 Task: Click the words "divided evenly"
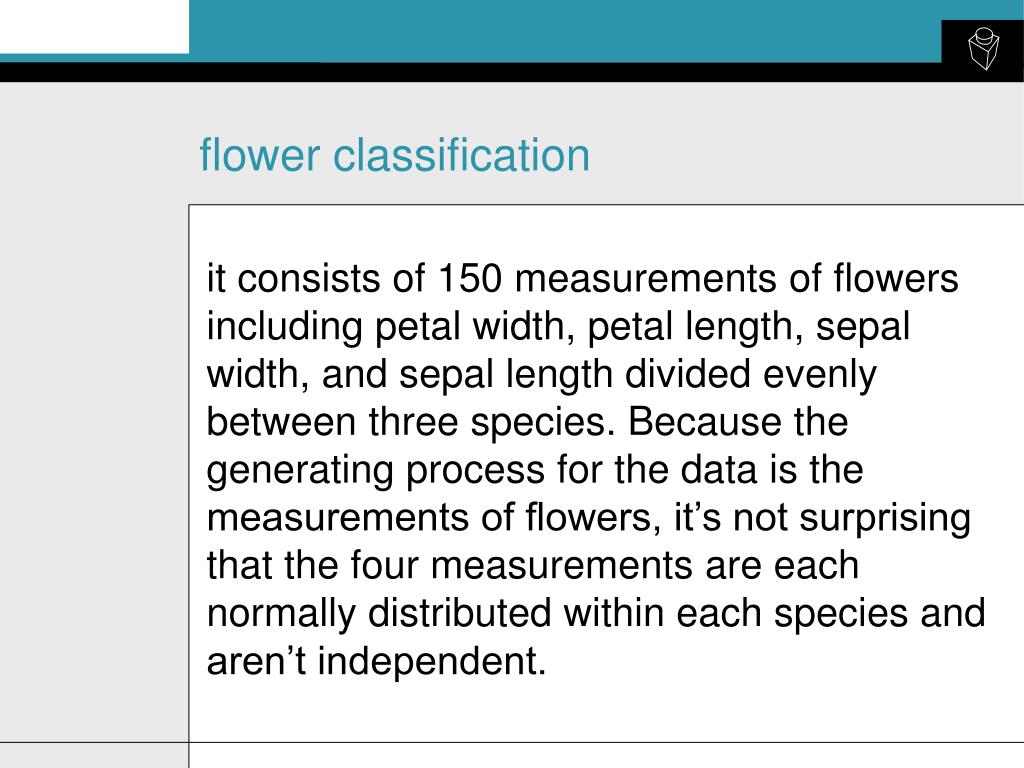click(x=750, y=375)
